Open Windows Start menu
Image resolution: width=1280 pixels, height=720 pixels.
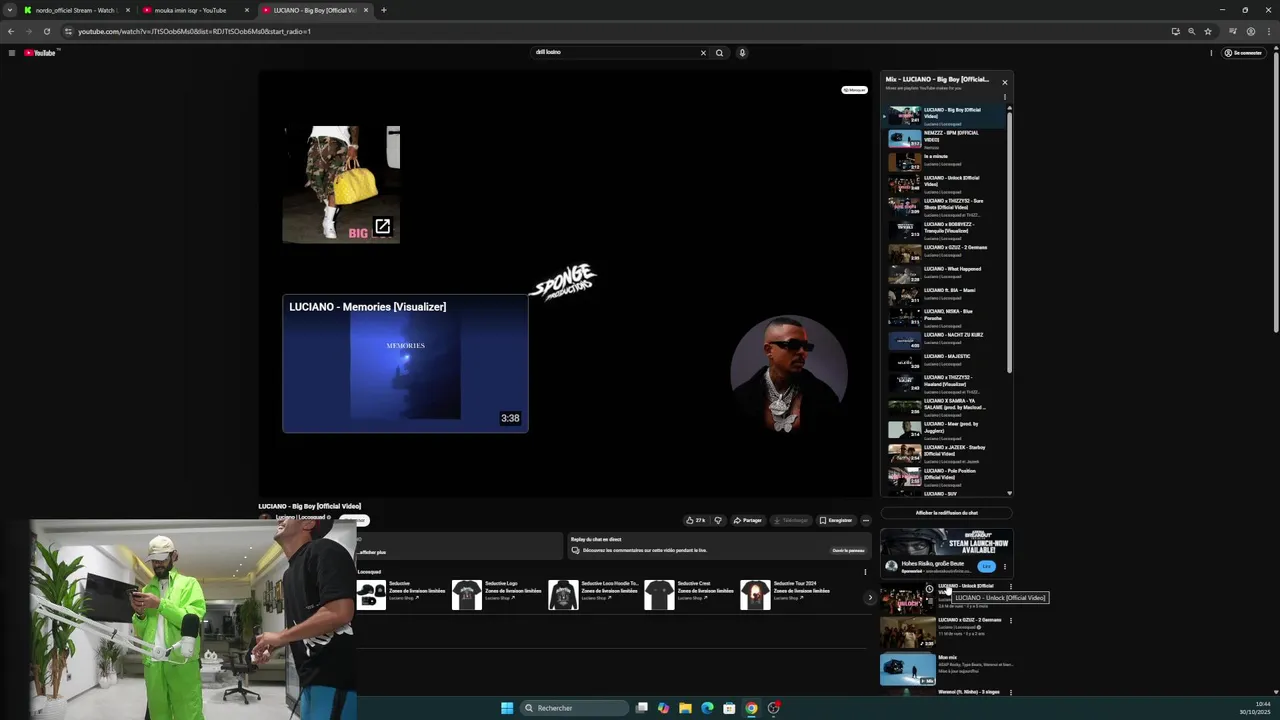507,708
